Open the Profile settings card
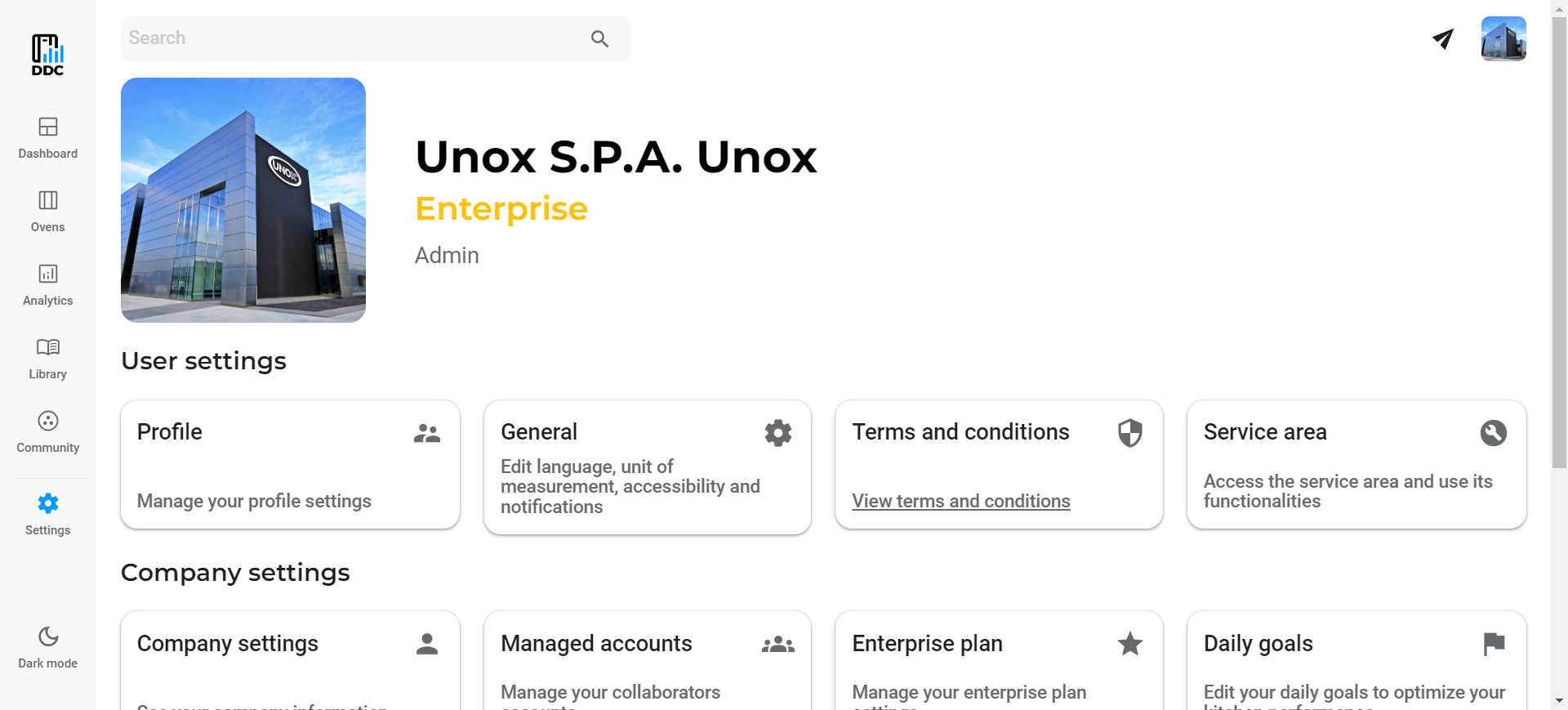1568x710 pixels. (290, 464)
